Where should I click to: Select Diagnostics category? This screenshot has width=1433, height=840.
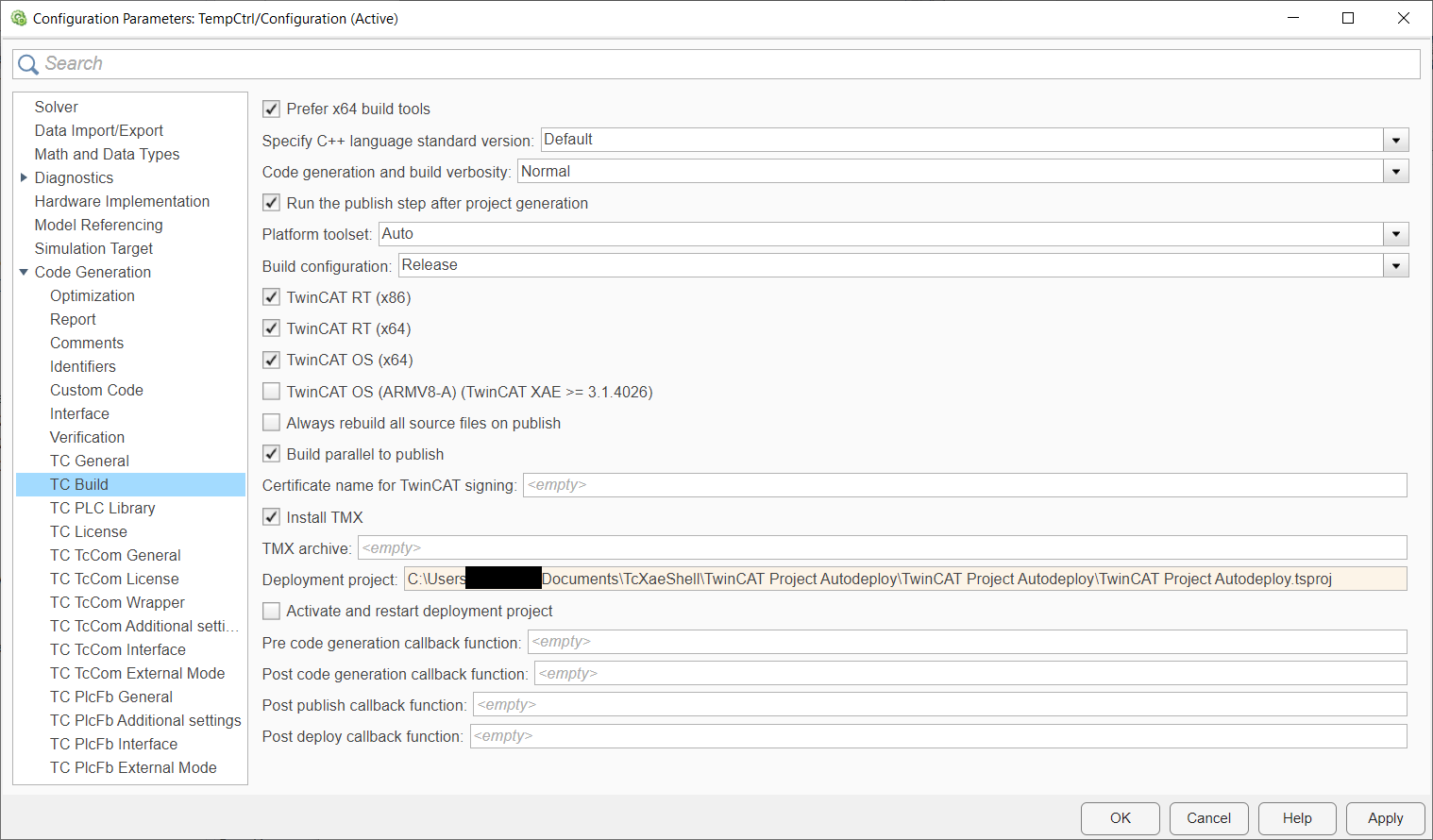click(74, 177)
